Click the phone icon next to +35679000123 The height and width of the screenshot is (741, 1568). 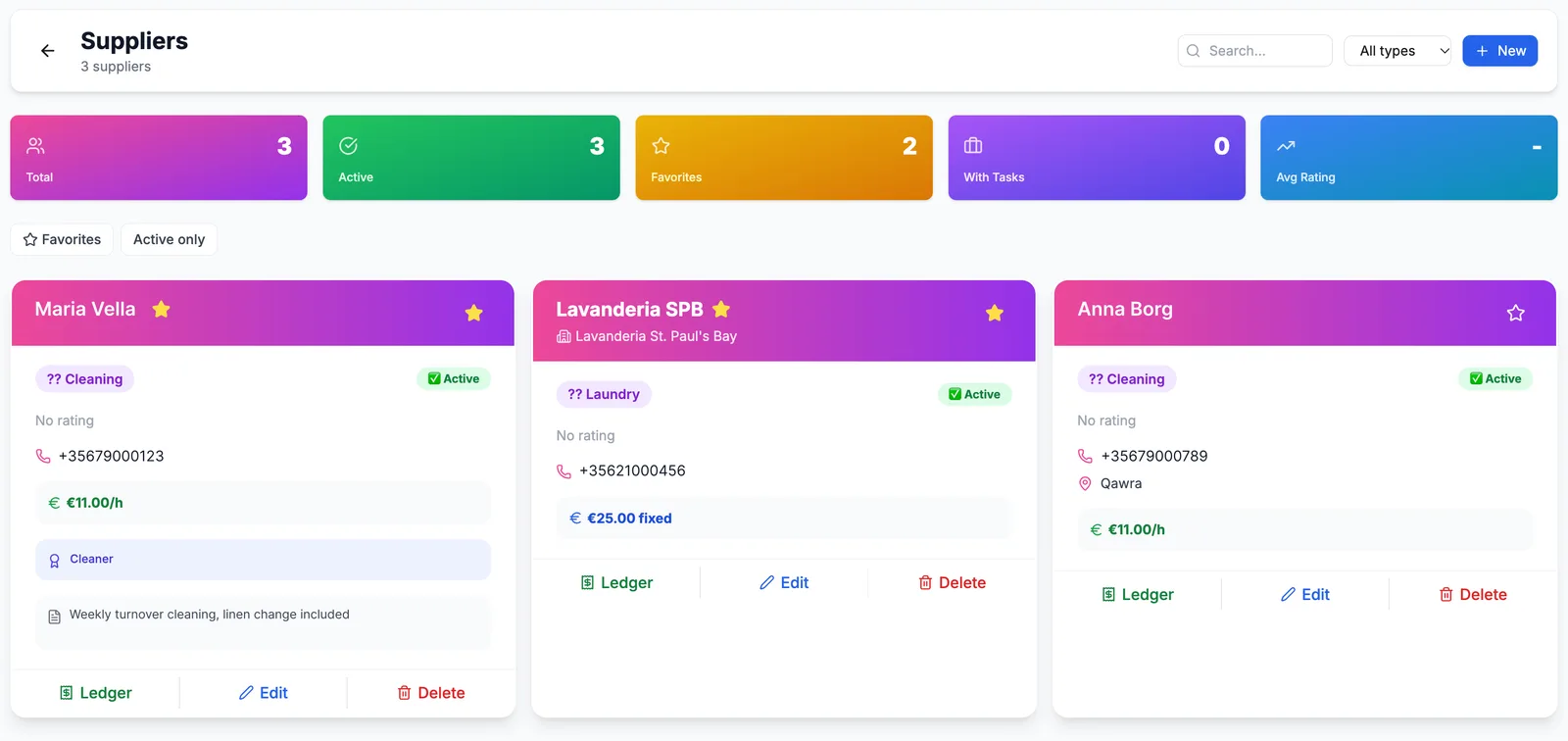pos(43,456)
